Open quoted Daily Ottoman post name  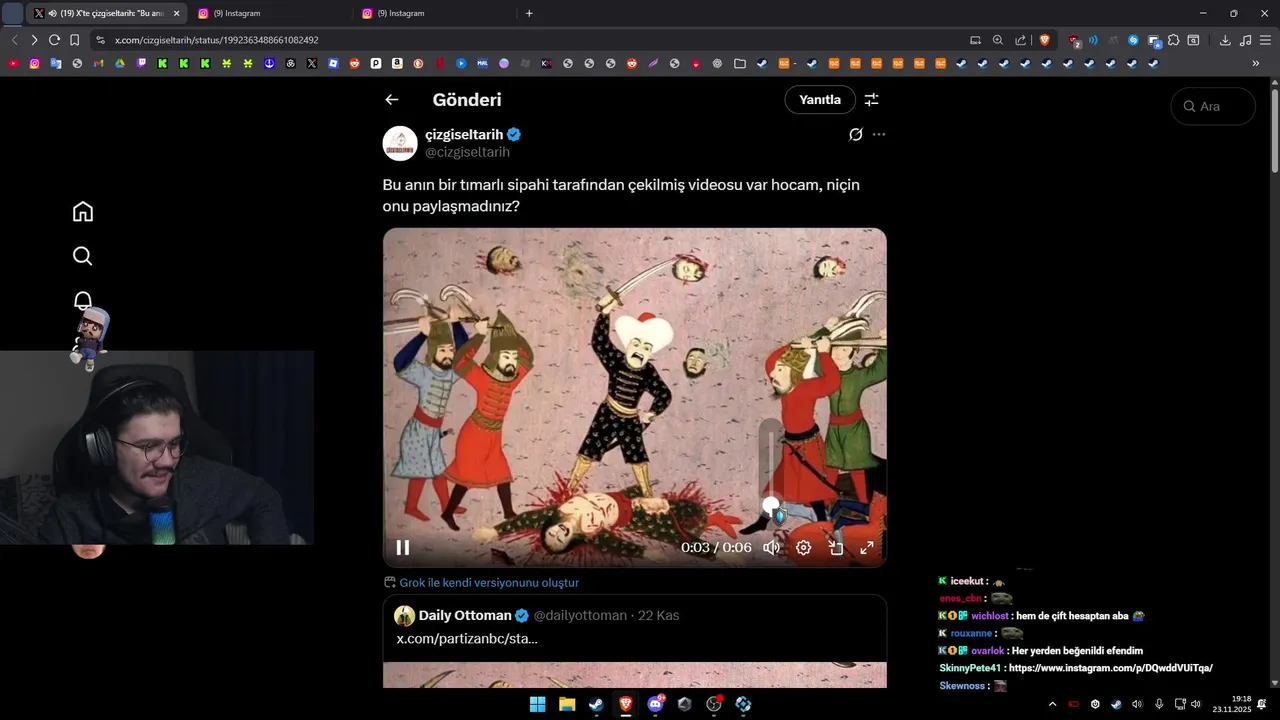coord(465,615)
